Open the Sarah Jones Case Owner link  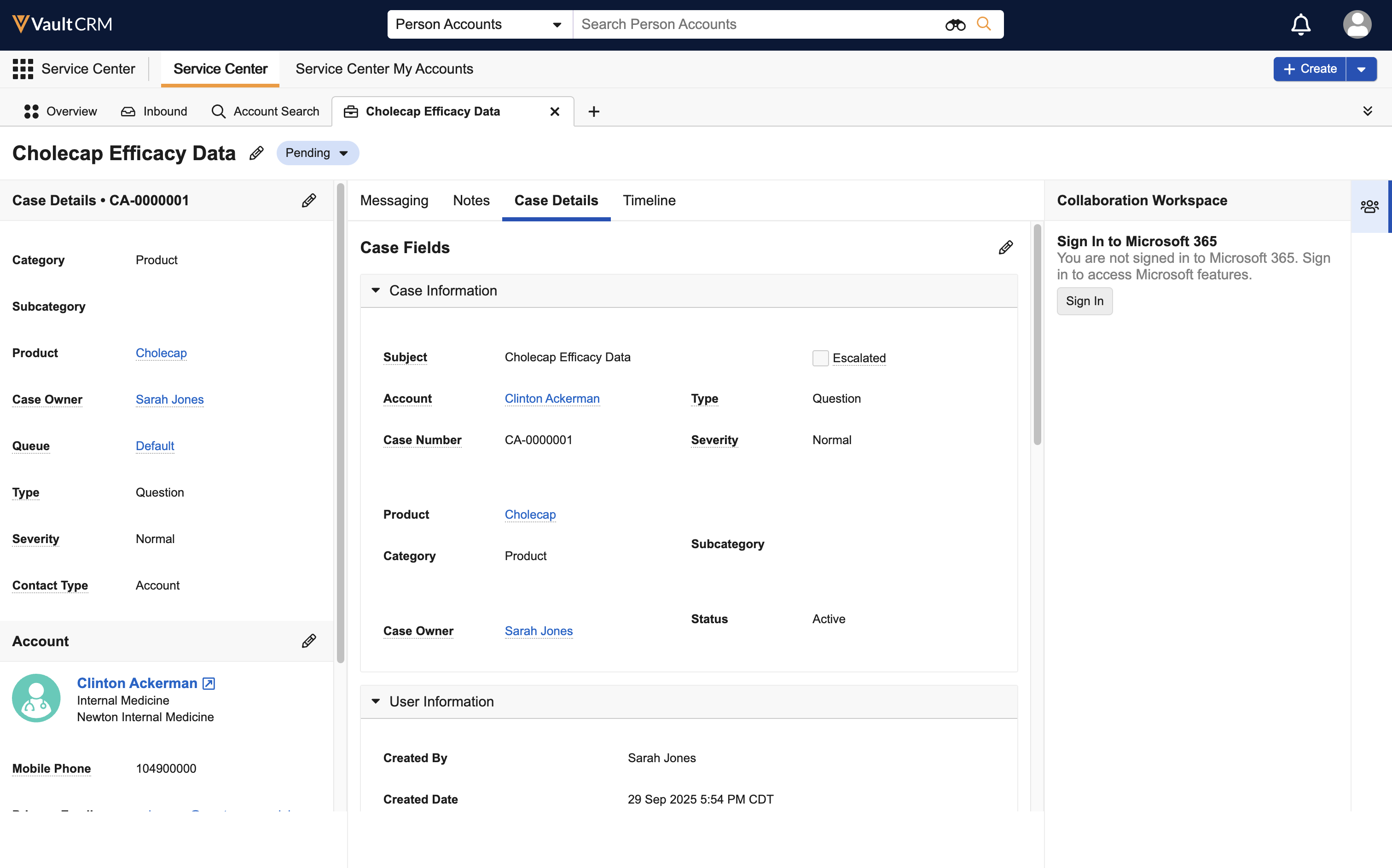pos(169,399)
